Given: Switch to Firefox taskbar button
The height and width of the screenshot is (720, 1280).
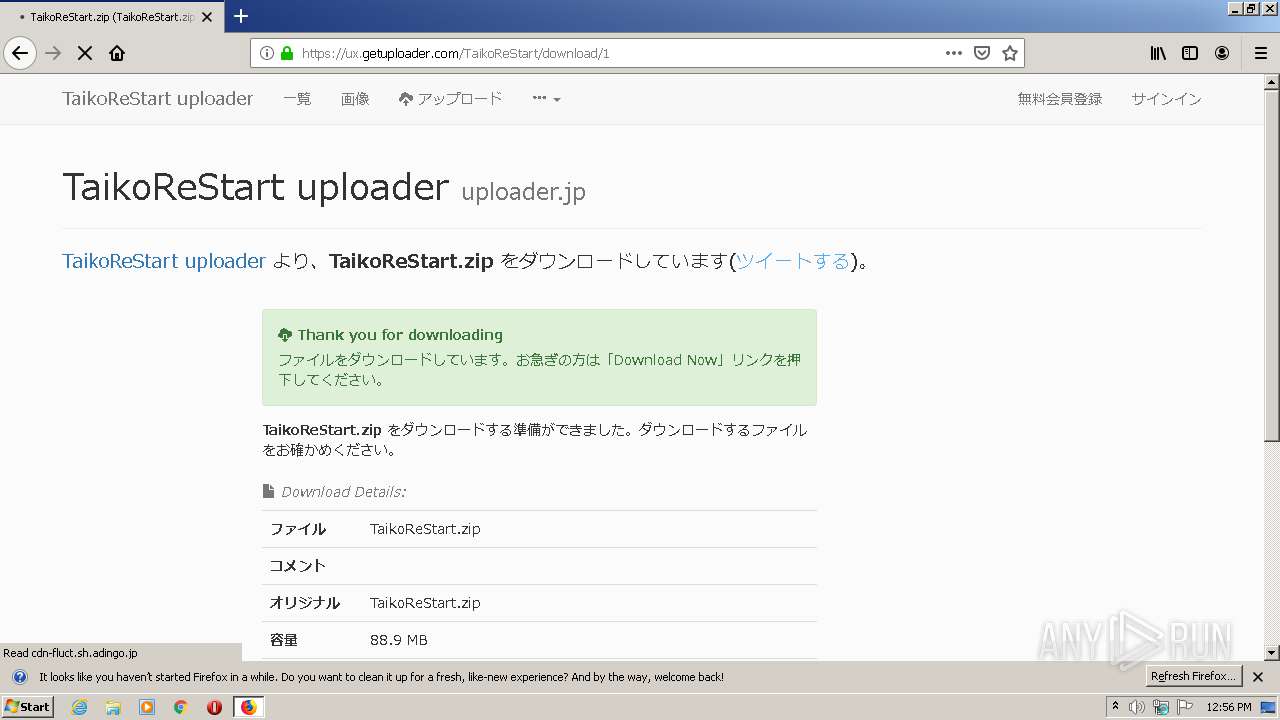Looking at the screenshot, I should (x=249, y=707).
